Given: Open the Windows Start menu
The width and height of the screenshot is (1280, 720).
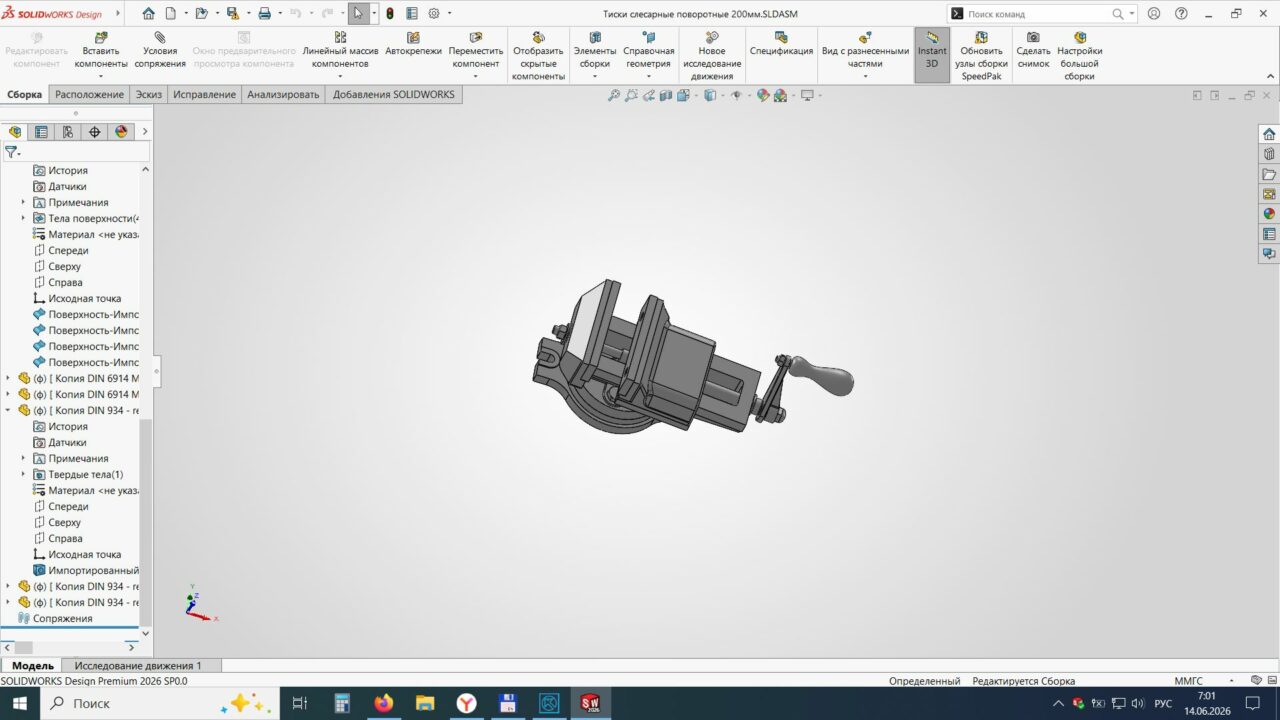Looking at the screenshot, I should pos(20,703).
